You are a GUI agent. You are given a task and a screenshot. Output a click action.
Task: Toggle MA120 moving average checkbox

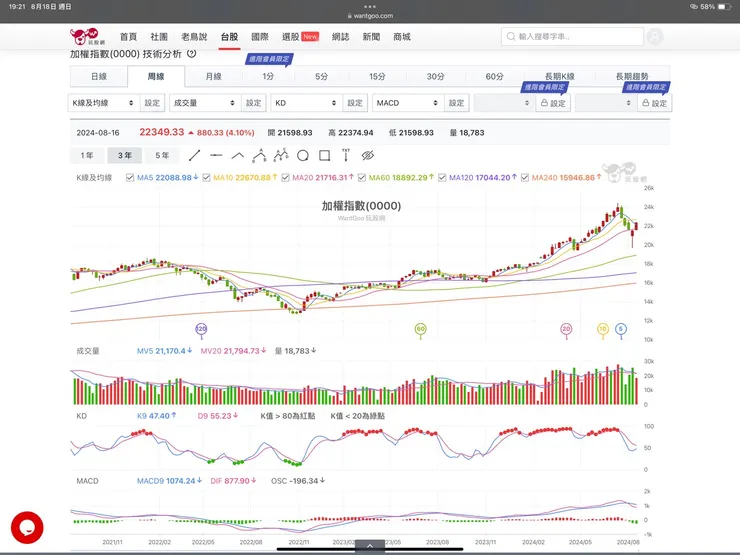click(442, 177)
